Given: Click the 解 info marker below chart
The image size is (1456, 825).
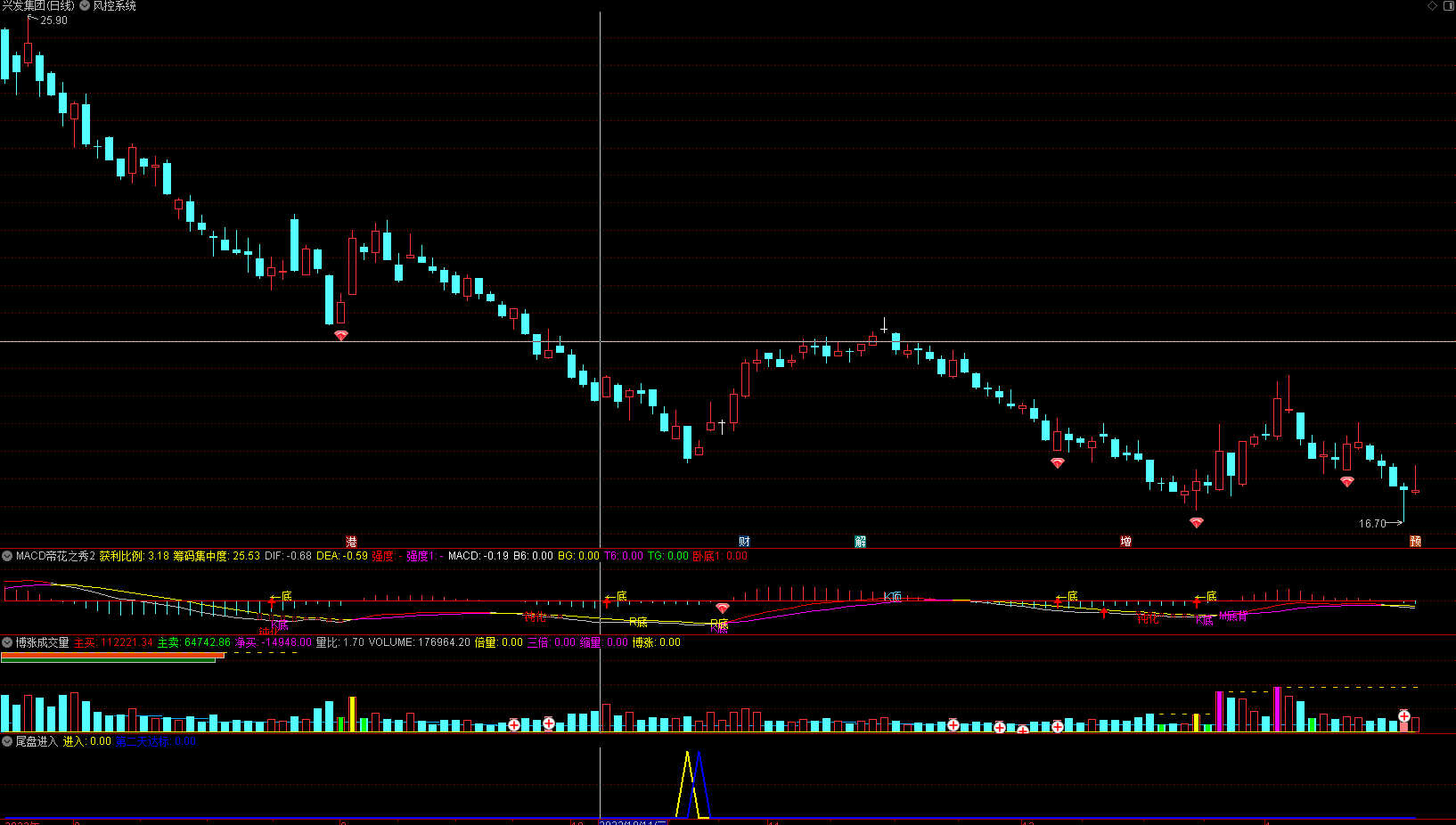Looking at the screenshot, I should coord(860,542).
